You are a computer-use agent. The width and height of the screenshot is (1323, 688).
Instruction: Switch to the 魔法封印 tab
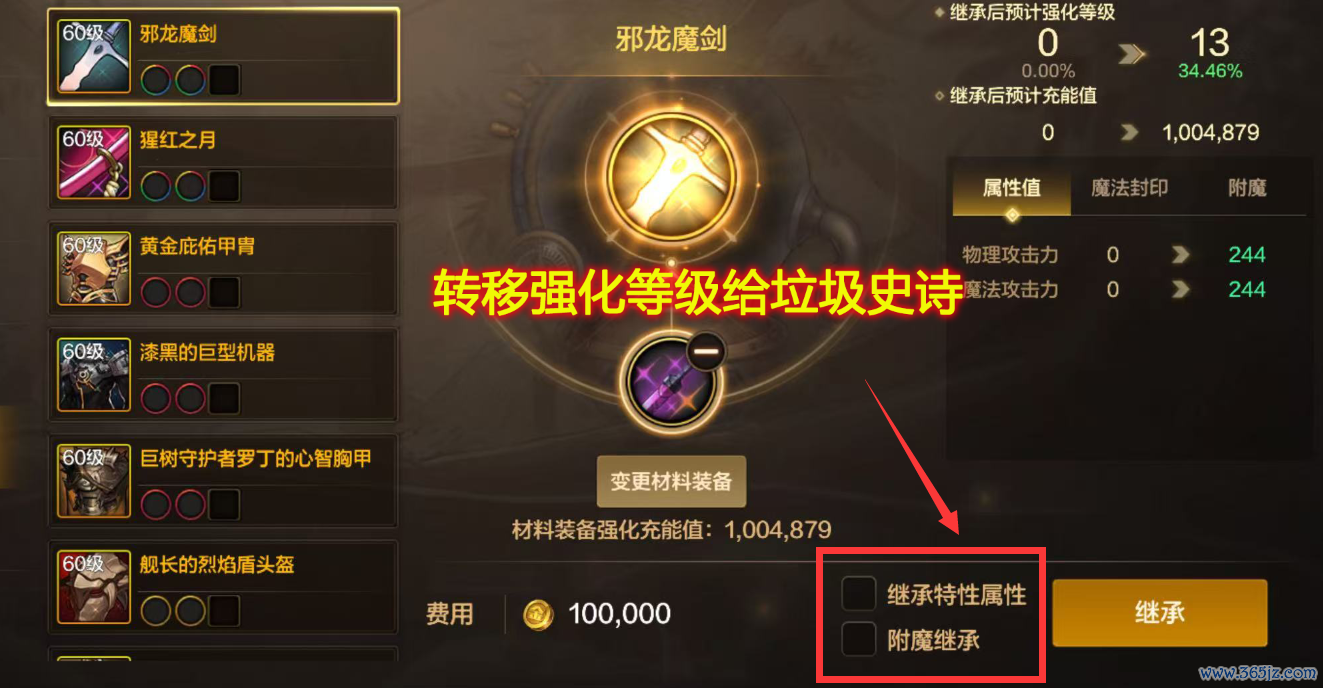1129,188
